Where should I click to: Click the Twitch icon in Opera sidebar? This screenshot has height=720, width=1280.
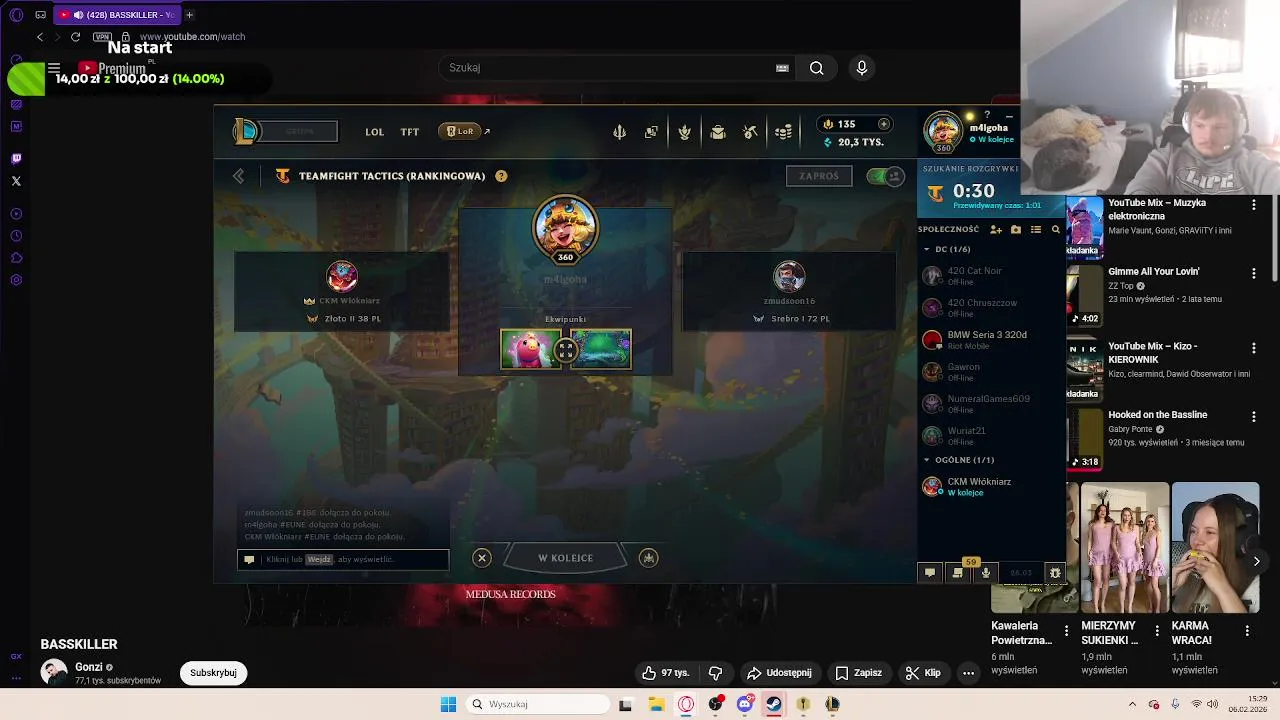16,158
